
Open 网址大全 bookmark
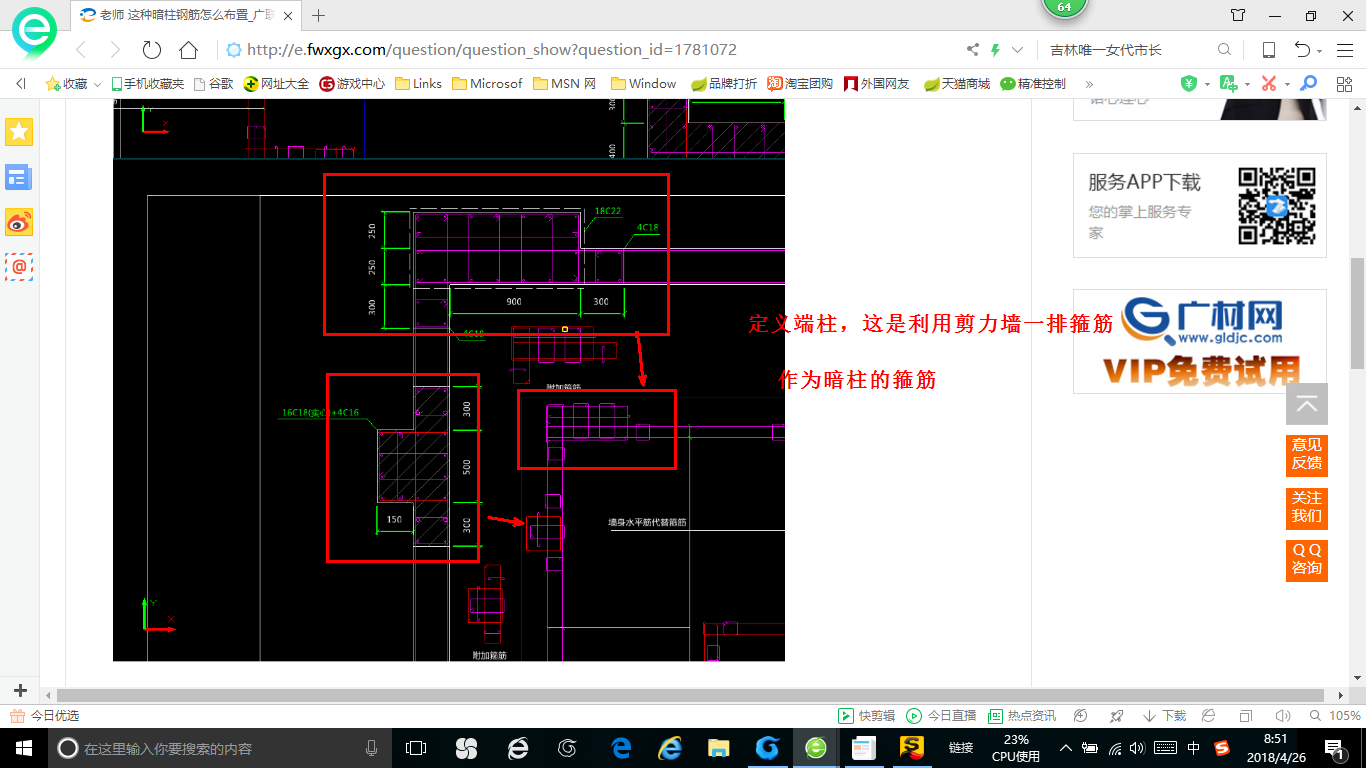(x=277, y=84)
